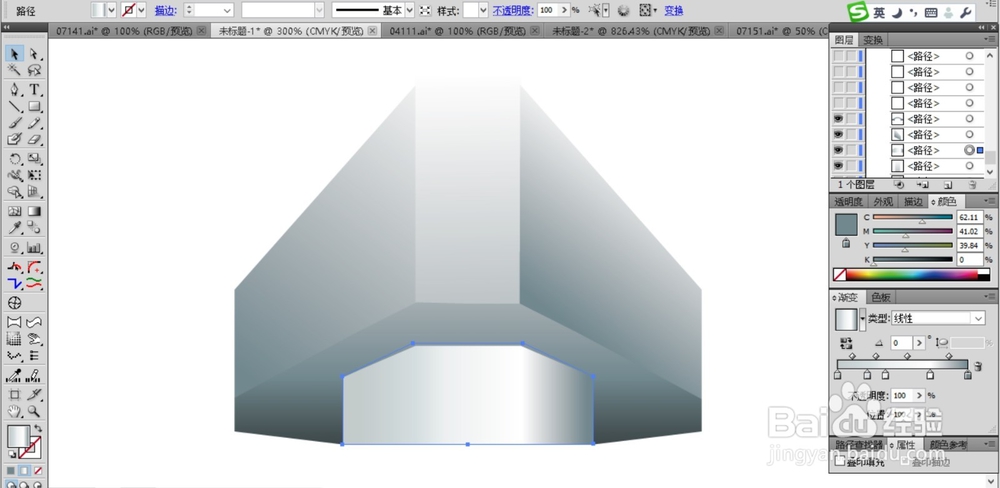Pick the Rectangle tool
1000x488 pixels.
(34, 107)
